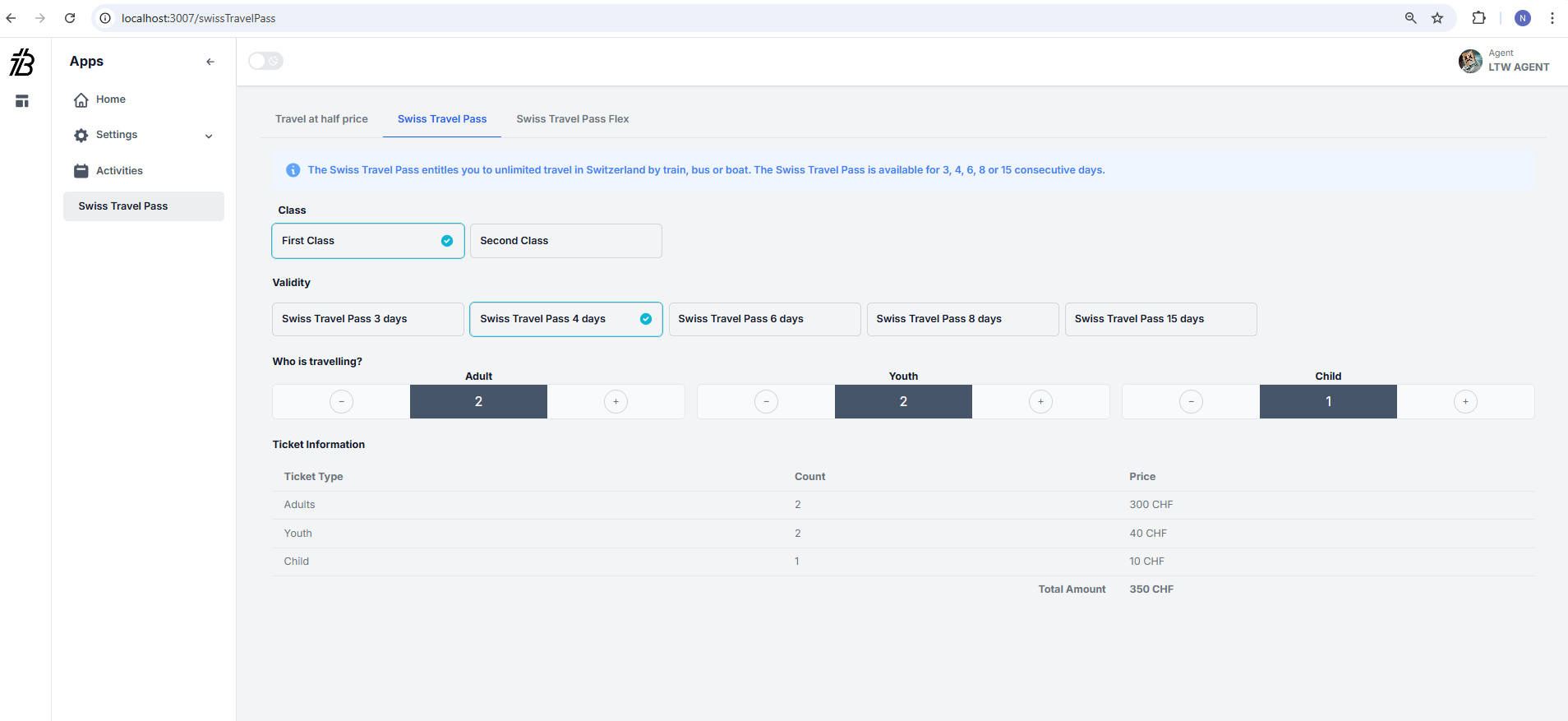Click the First Class checkmark icon
Image resolution: width=1568 pixels, height=721 pixels.
tap(447, 241)
